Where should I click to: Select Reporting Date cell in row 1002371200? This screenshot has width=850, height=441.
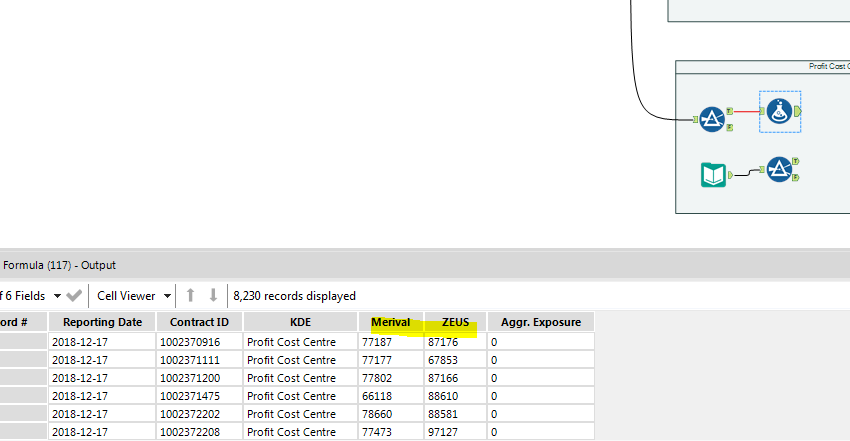click(102, 378)
